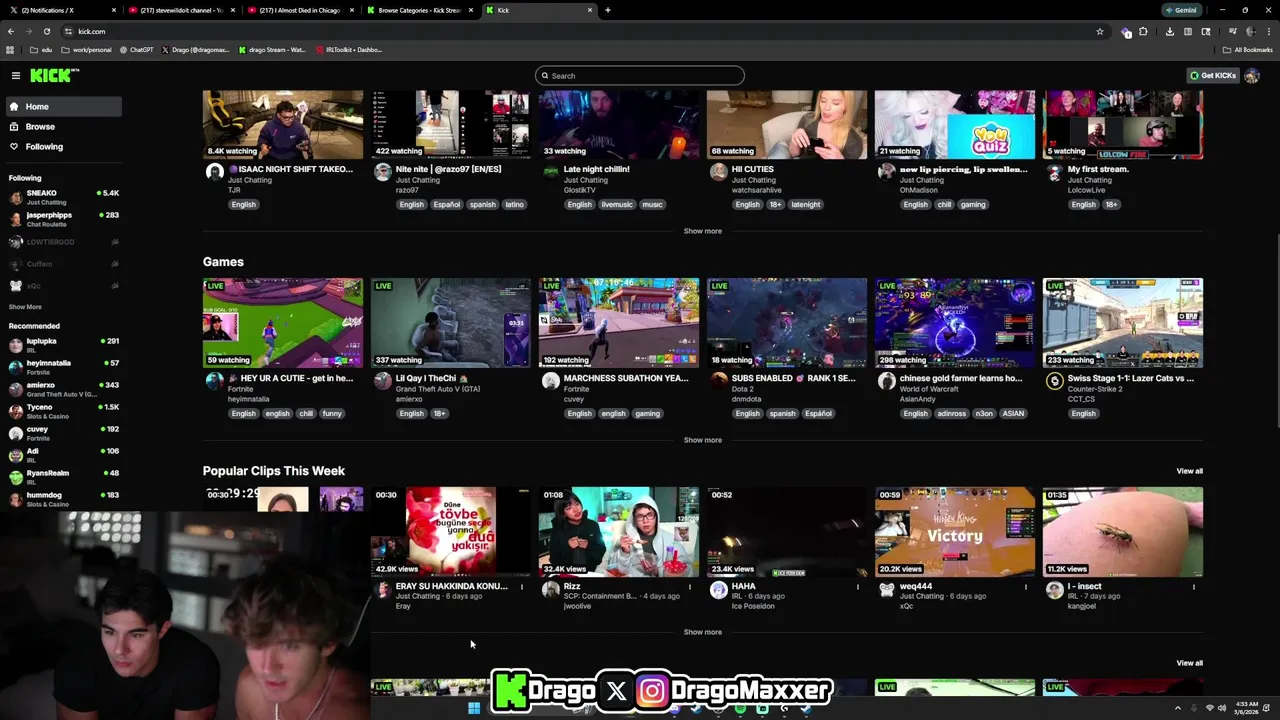The height and width of the screenshot is (720, 1280).
Task: Switch to Notifications / X browser tab
Action: click(62, 10)
